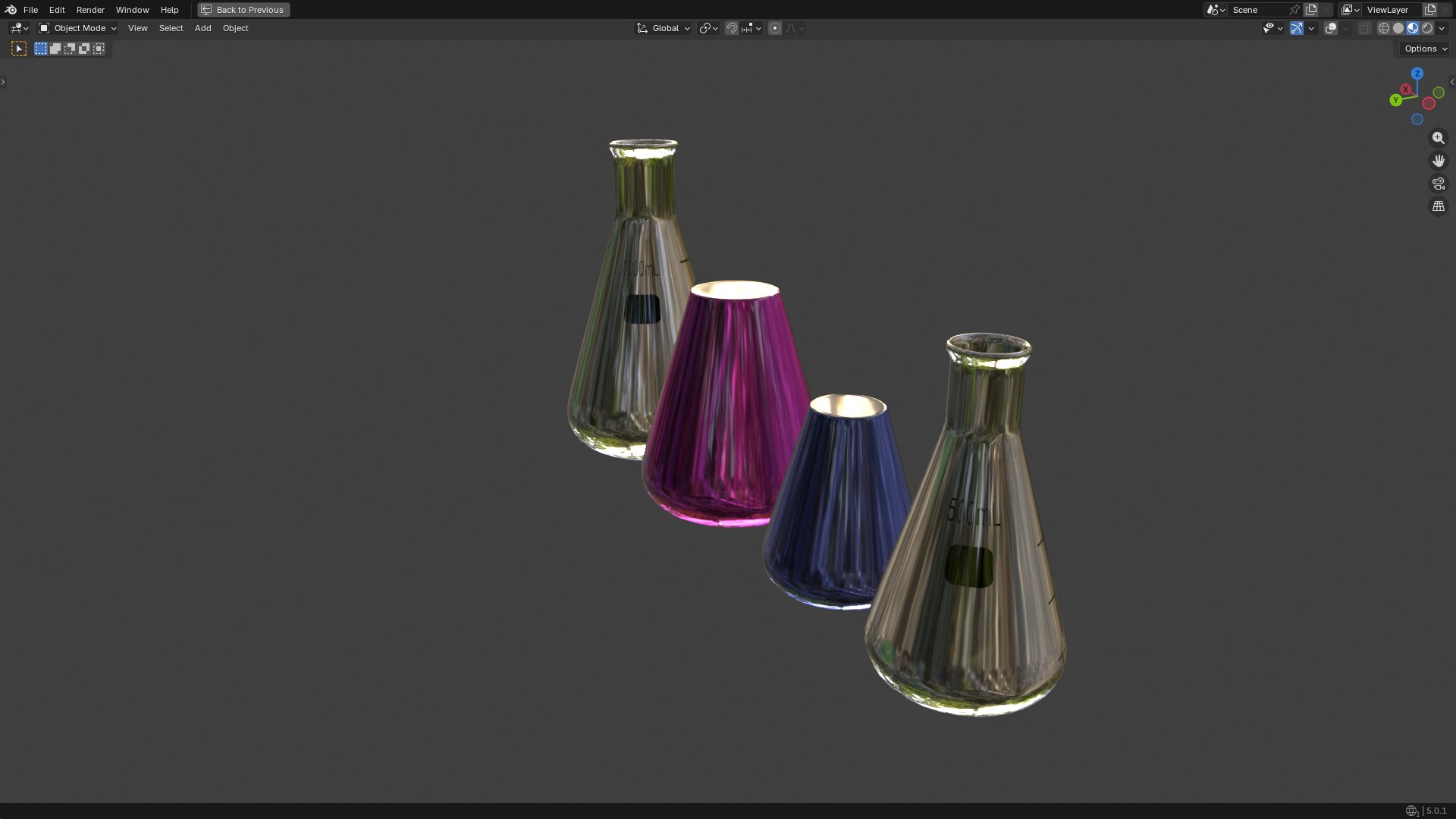1456x819 pixels.
Task: Open the snapping options dropdown
Action: click(x=752, y=28)
